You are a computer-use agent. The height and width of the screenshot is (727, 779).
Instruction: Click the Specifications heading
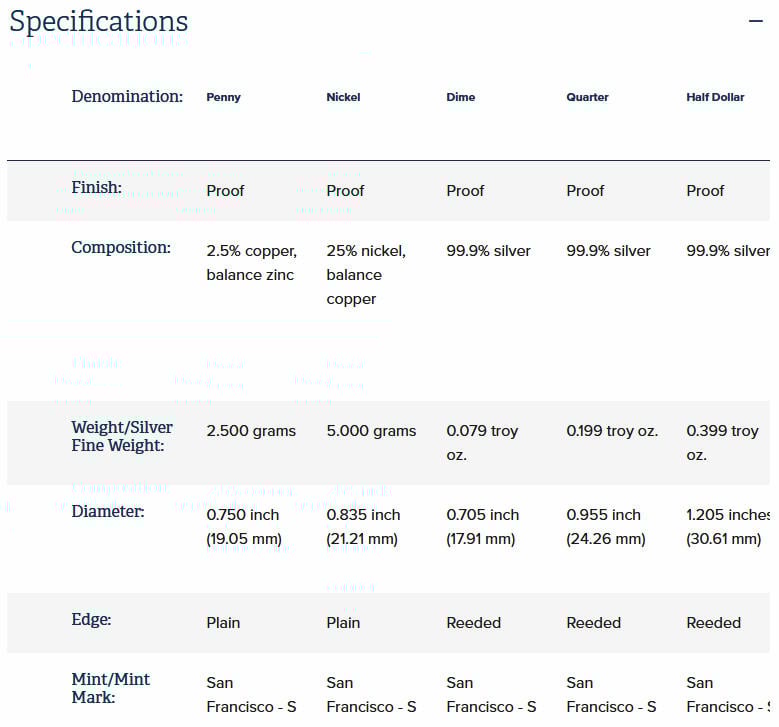tap(99, 22)
